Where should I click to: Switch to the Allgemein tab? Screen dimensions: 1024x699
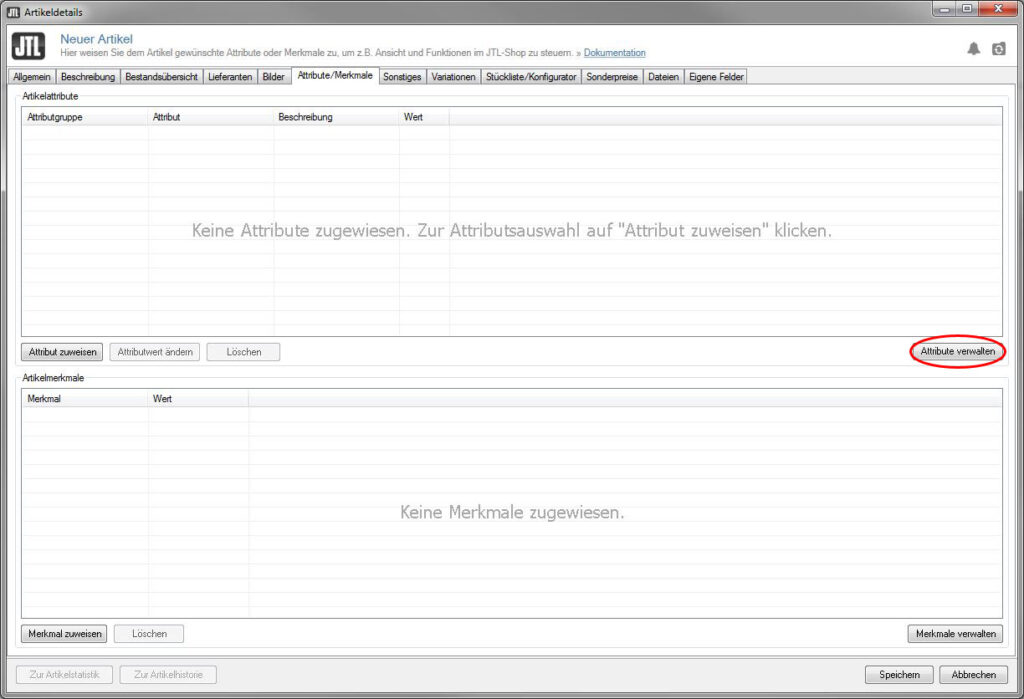point(32,77)
